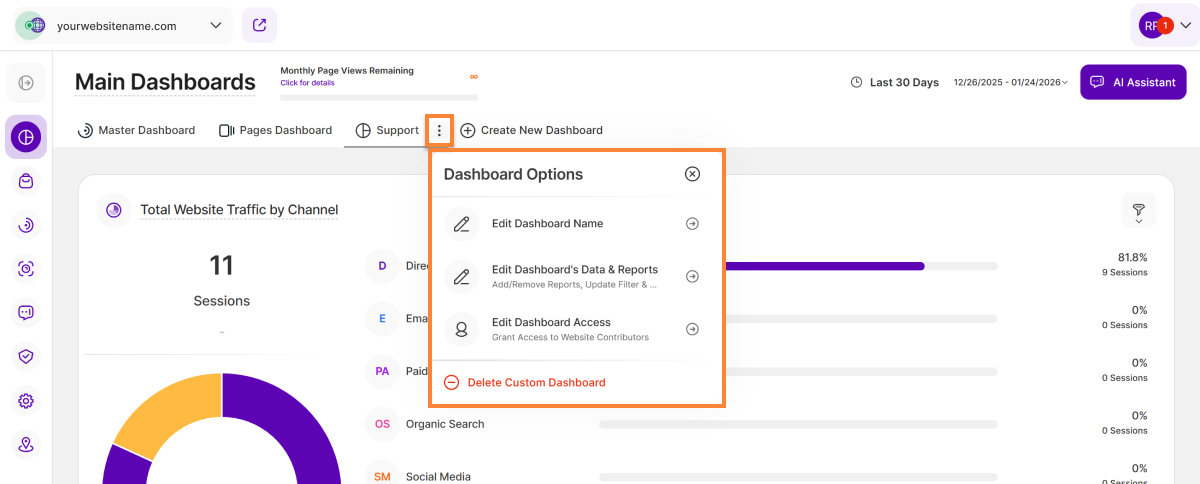1200x484 pixels.
Task: Click the map location pin sidebar icon
Action: (26, 445)
